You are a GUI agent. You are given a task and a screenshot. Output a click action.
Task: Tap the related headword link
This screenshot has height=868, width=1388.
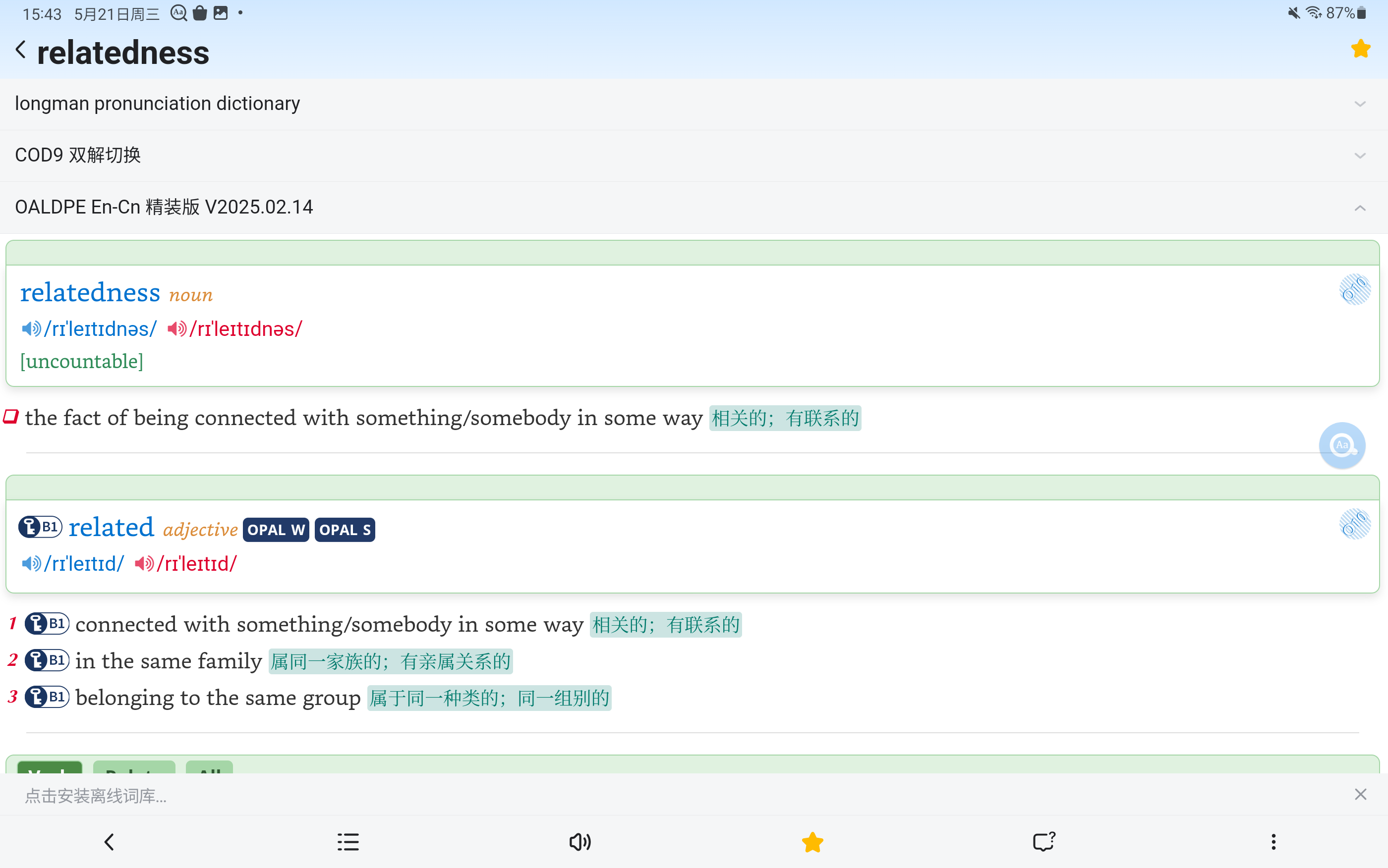pyautogui.click(x=112, y=527)
